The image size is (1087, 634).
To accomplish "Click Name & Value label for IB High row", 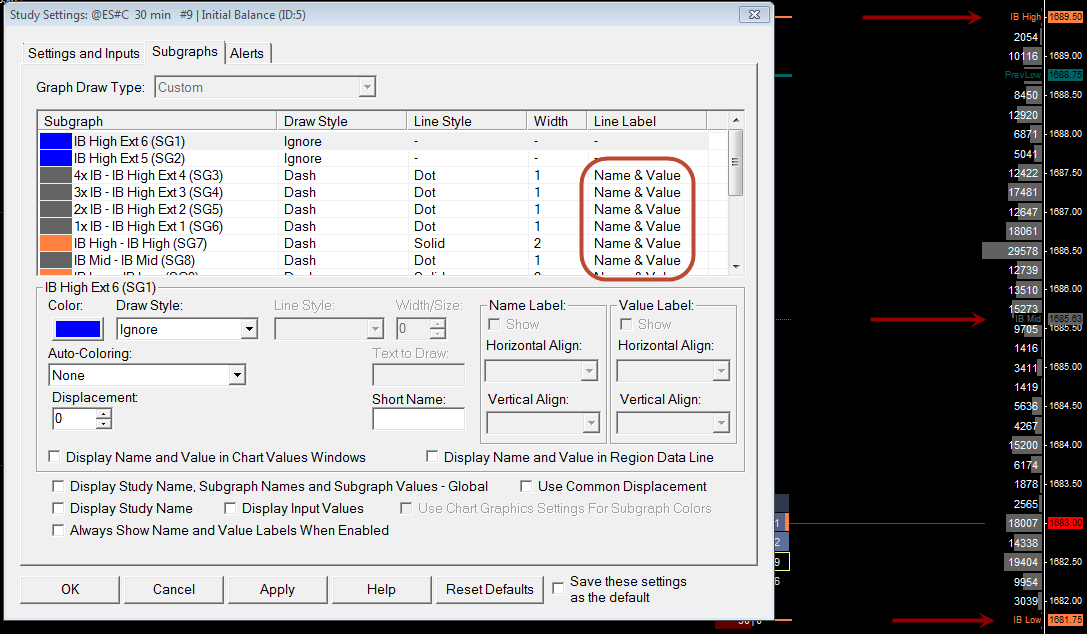I will [637, 243].
